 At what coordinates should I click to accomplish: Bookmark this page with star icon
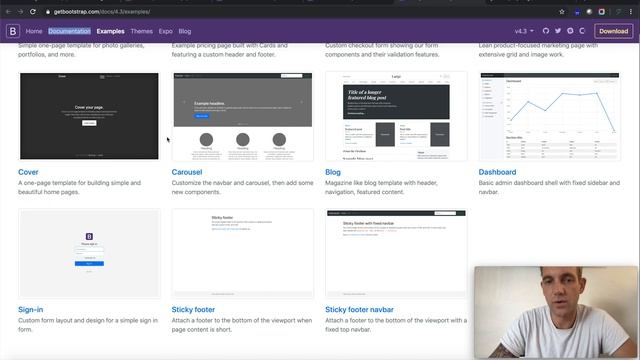[562, 12]
